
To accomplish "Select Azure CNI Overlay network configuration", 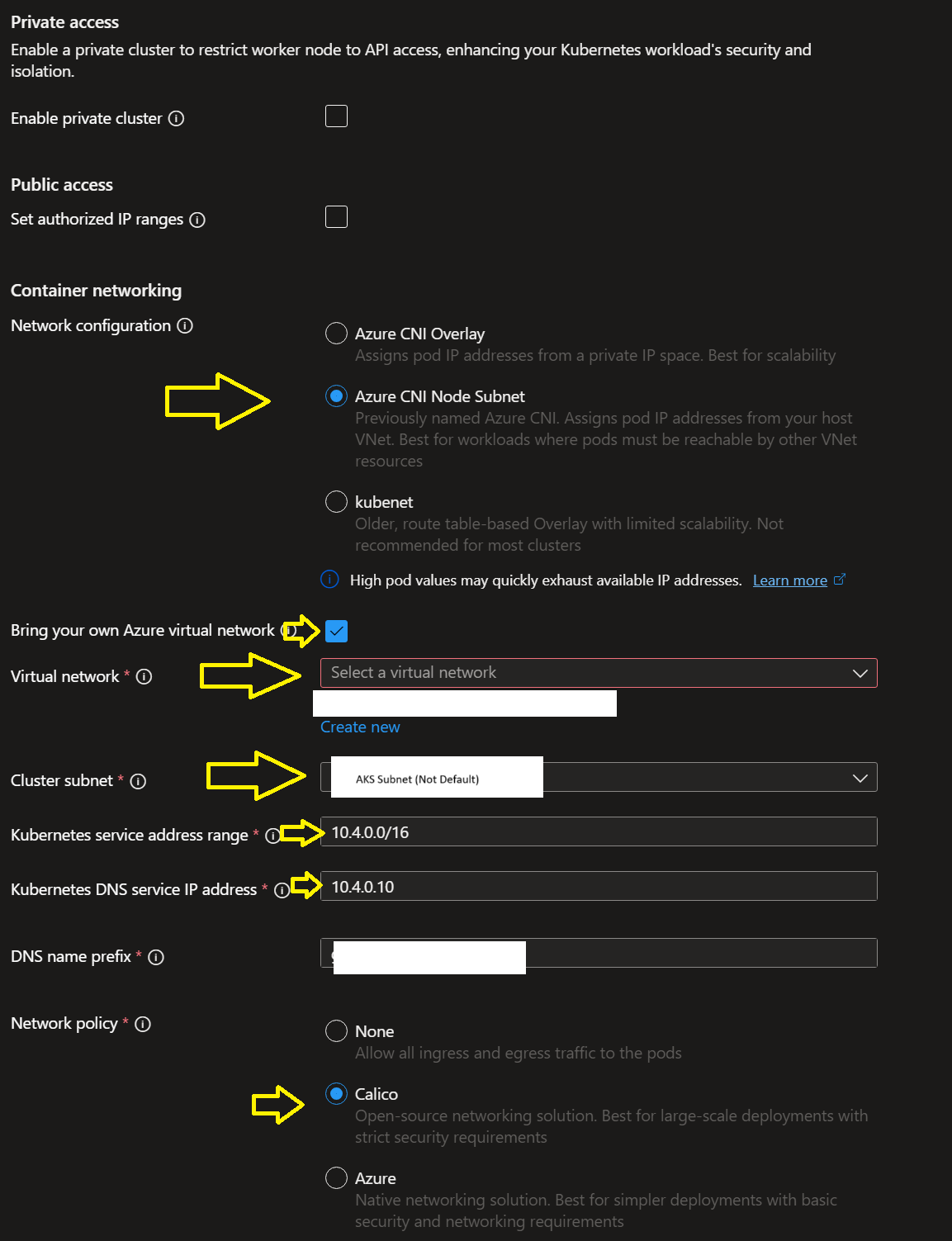I will (x=336, y=334).
